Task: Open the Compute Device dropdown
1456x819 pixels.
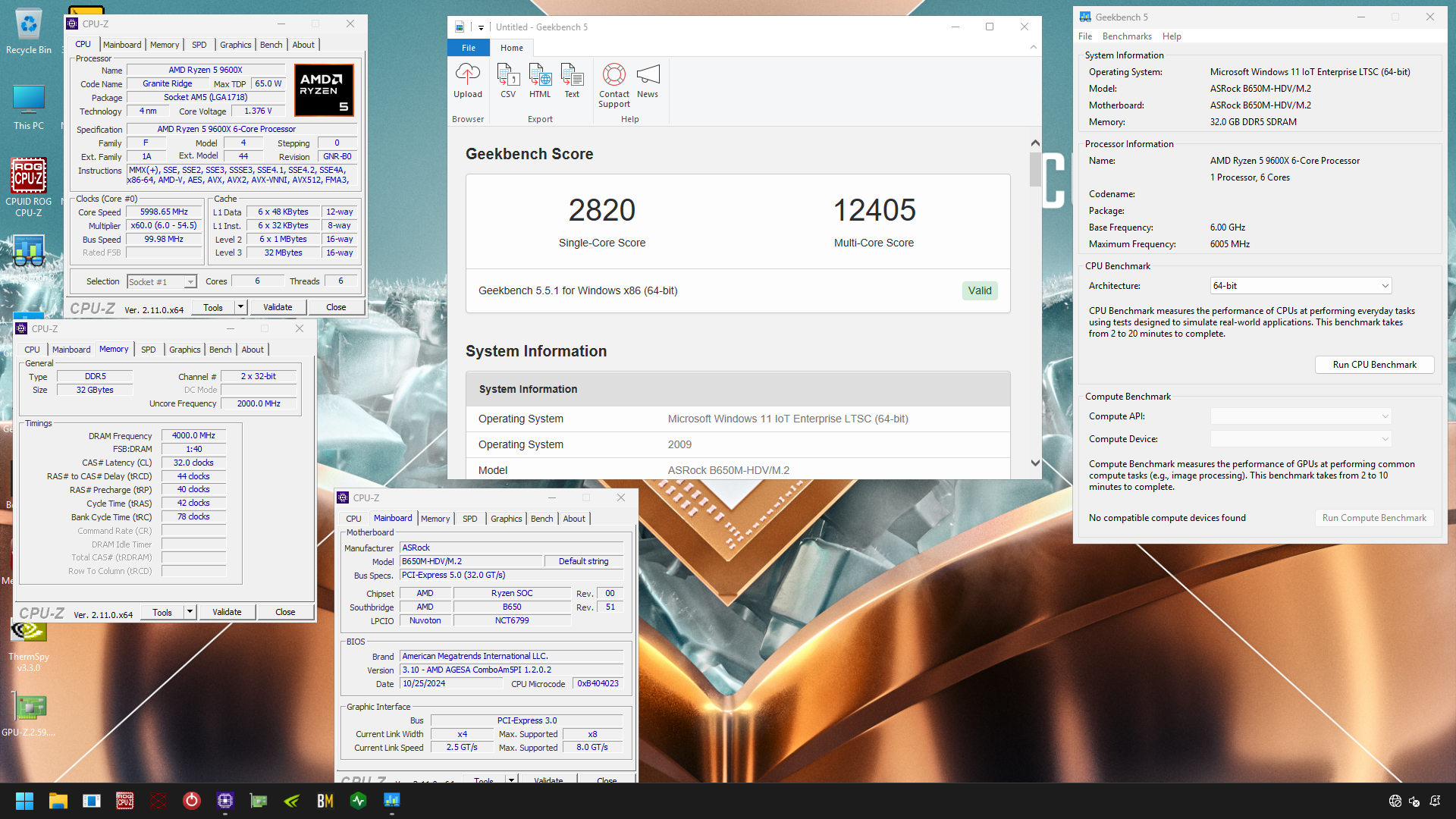Action: click(1301, 439)
